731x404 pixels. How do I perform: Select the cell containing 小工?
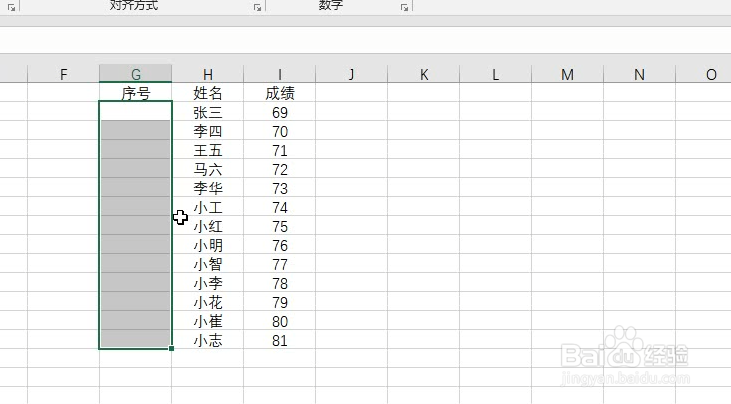(x=207, y=206)
